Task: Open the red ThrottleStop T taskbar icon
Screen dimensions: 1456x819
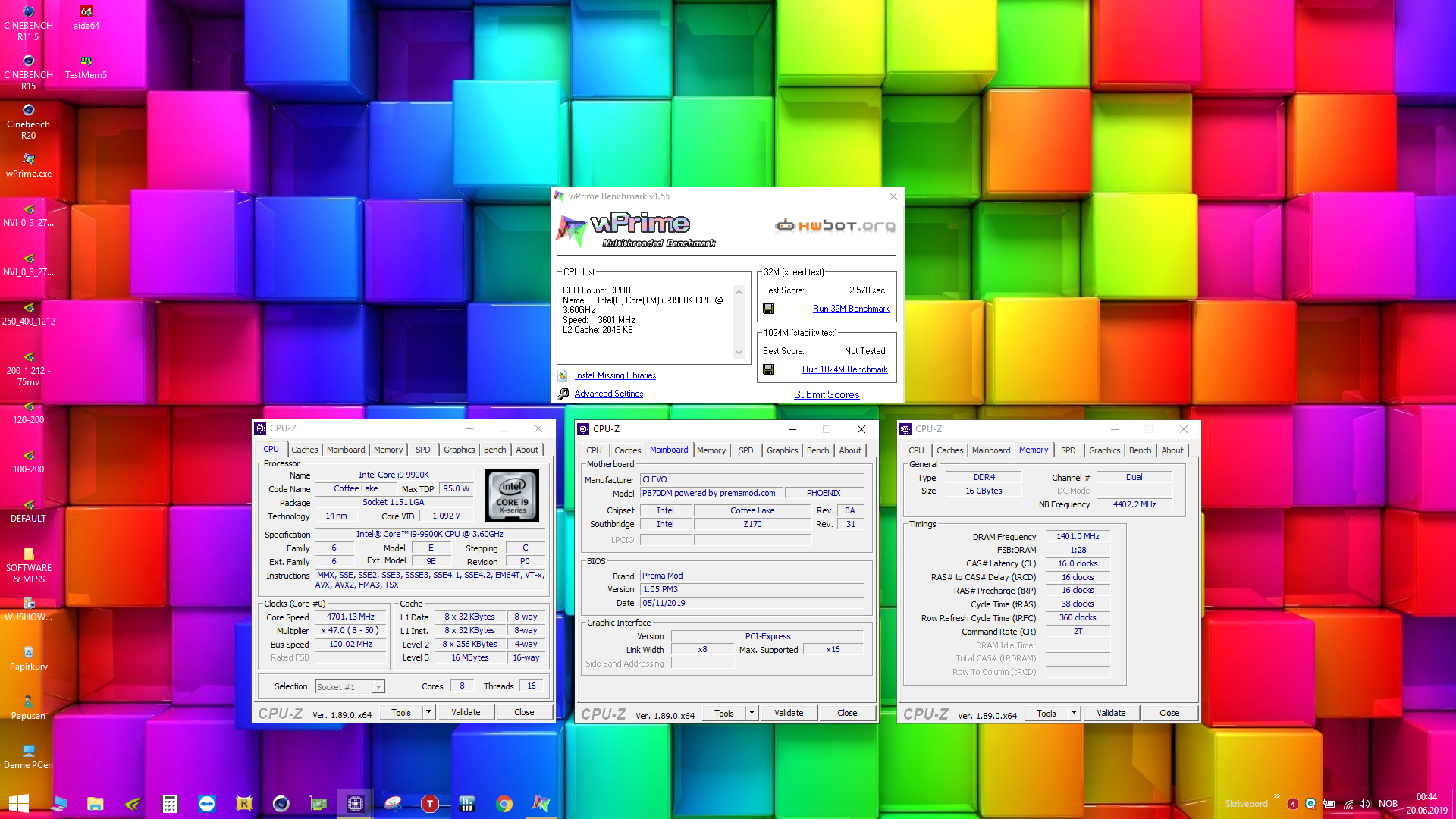Action: tap(430, 803)
